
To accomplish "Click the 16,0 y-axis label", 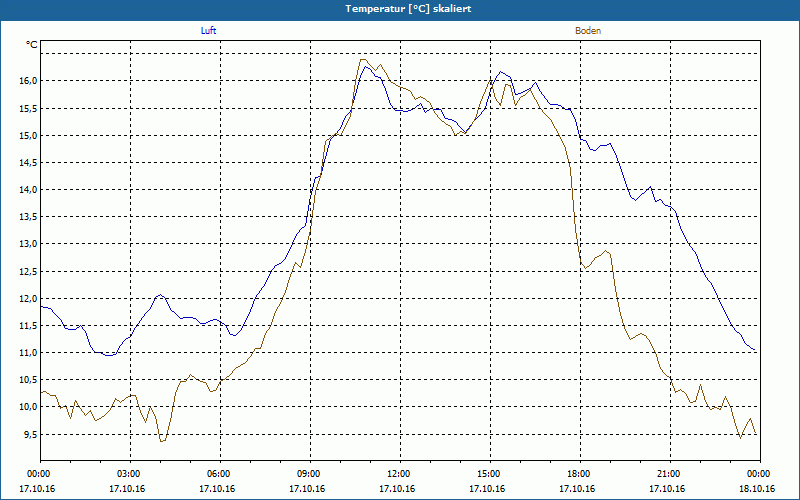I will point(29,81).
